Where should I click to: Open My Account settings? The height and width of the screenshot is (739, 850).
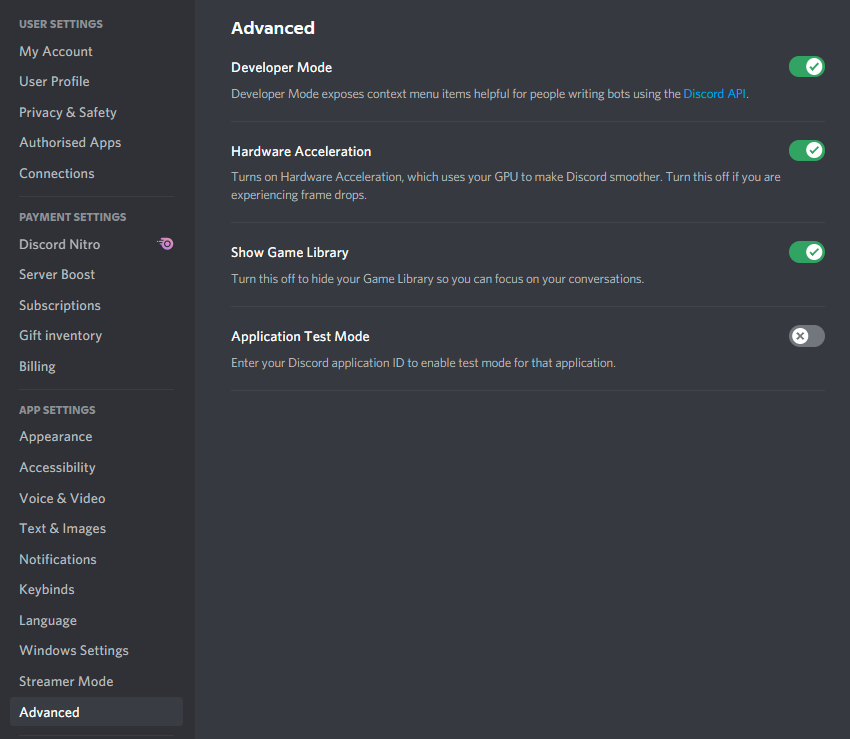click(56, 51)
